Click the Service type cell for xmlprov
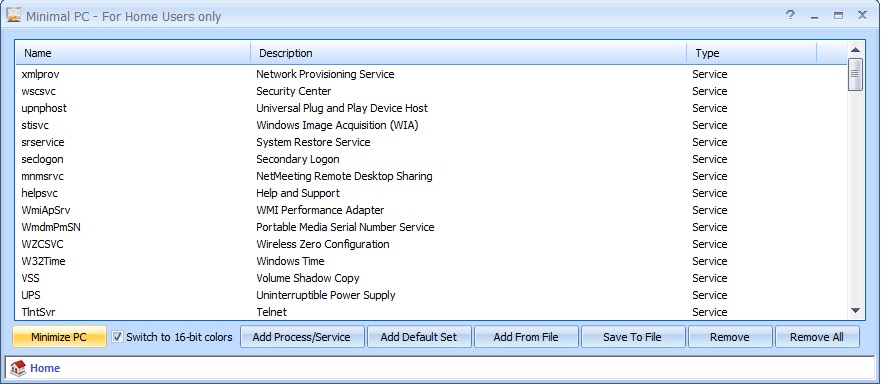Viewport: 881px width, 384px height. point(710,74)
